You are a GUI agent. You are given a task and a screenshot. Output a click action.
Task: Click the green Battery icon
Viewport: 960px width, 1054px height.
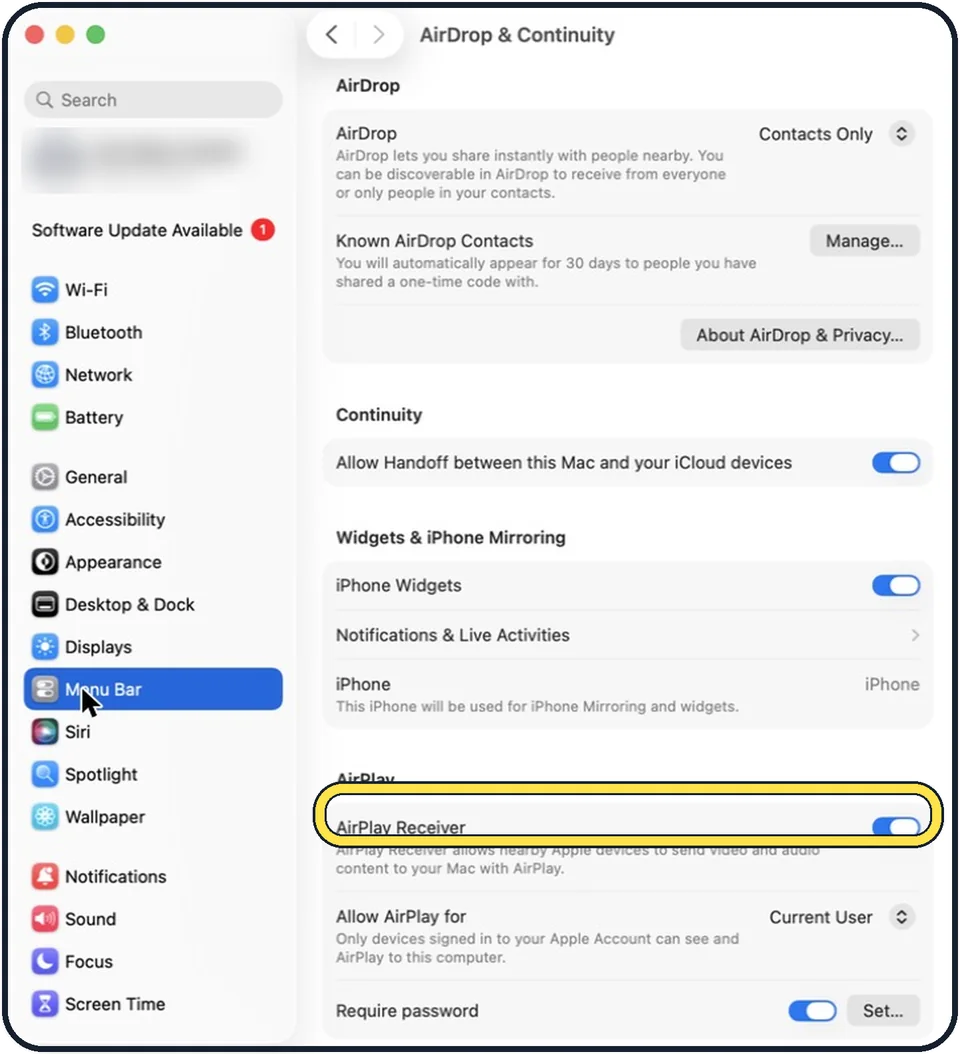45,417
